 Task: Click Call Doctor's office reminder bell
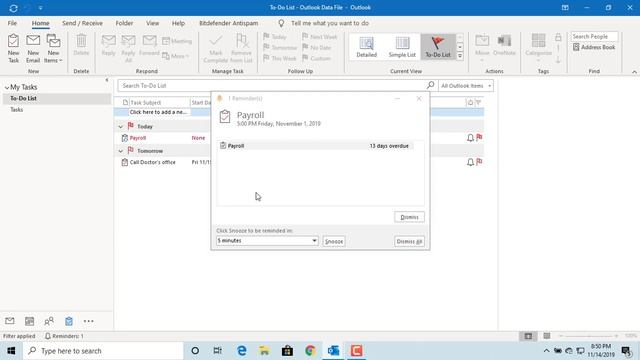(470, 162)
